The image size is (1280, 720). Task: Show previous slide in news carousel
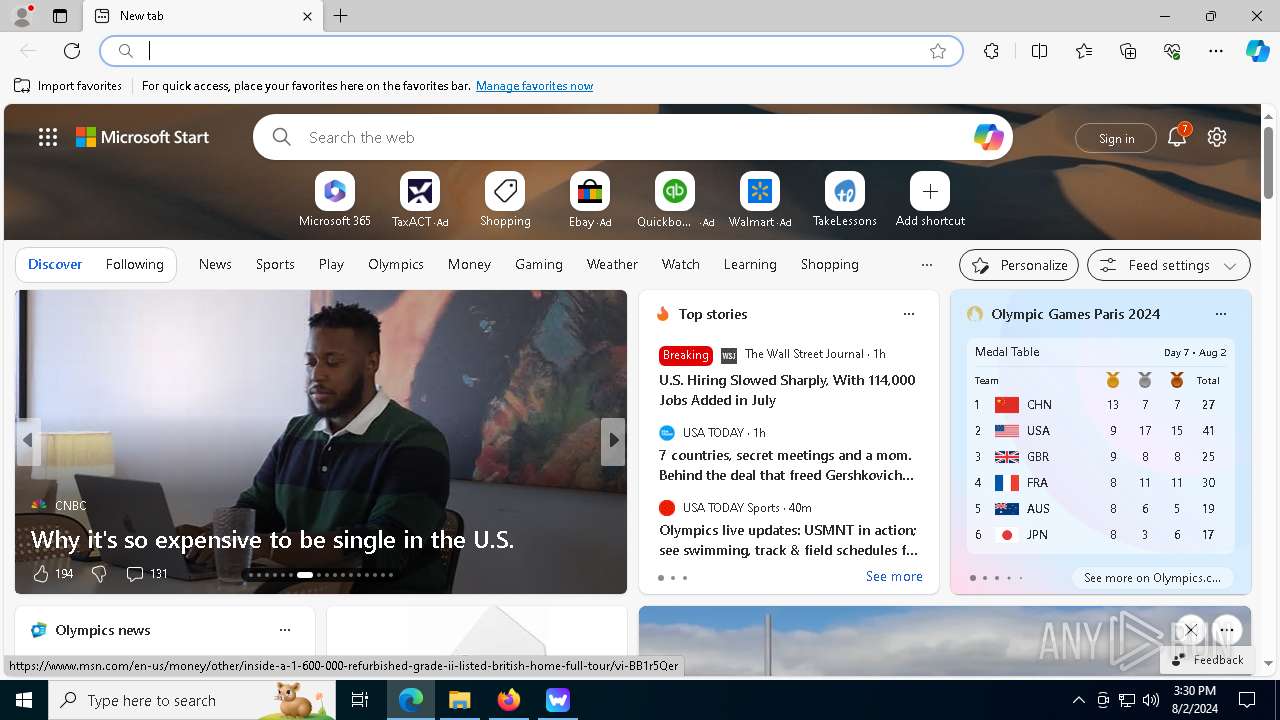click(x=28, y=441)
